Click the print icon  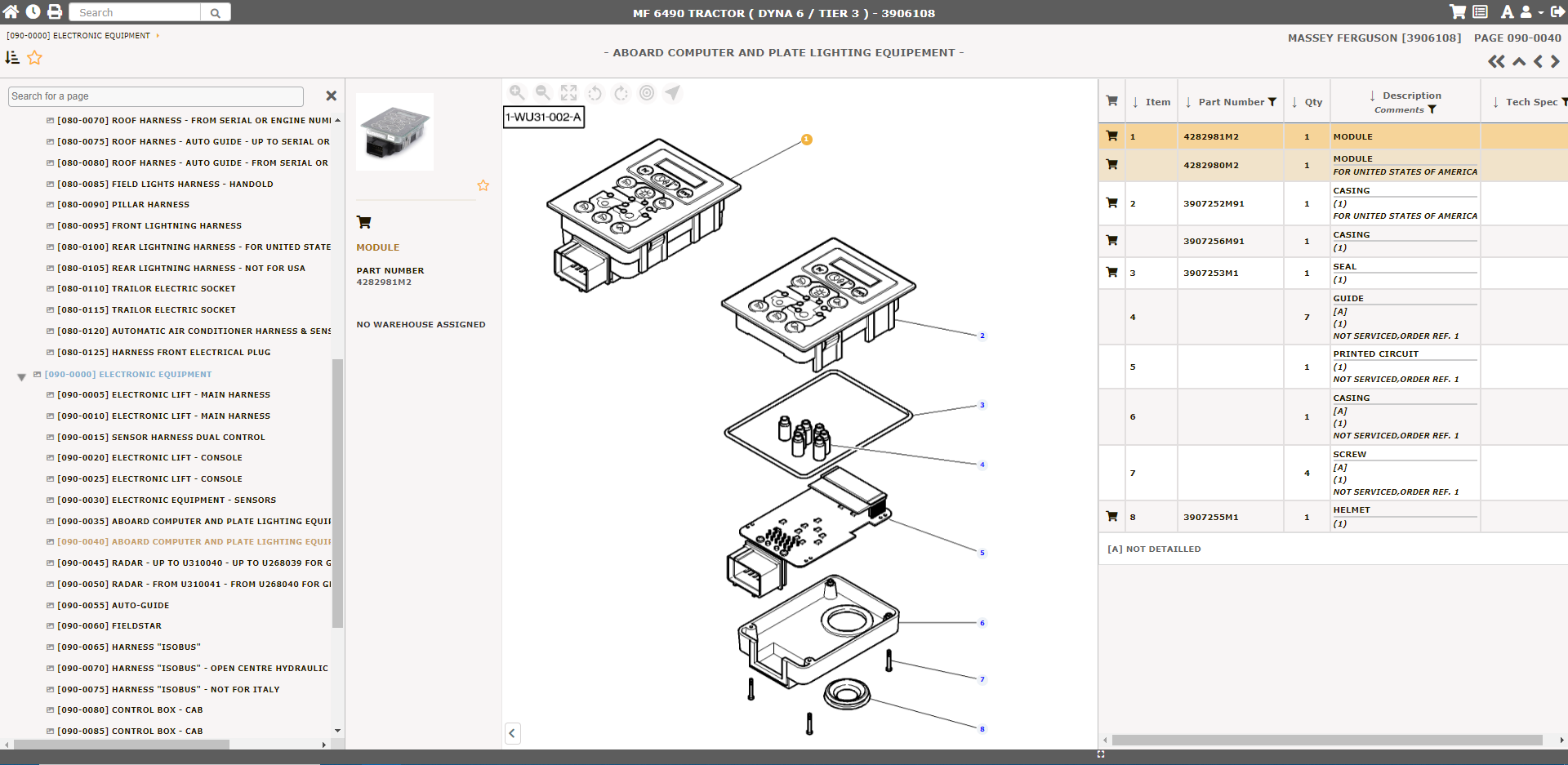pyautogui.click(x=55, y=12)
